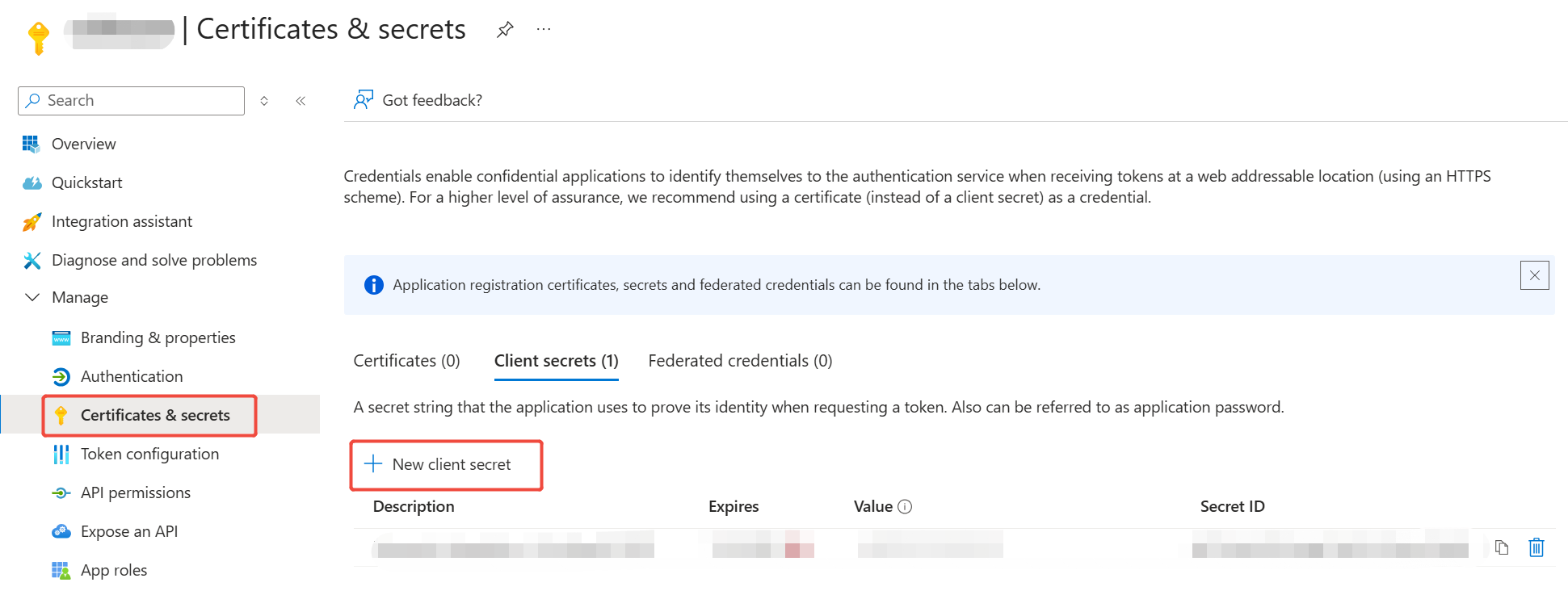Image resolution: width=1568 pixels, height=595 pixels.
Task: Collapse the Manage section chevron
Action: click(x=32, y=297)
